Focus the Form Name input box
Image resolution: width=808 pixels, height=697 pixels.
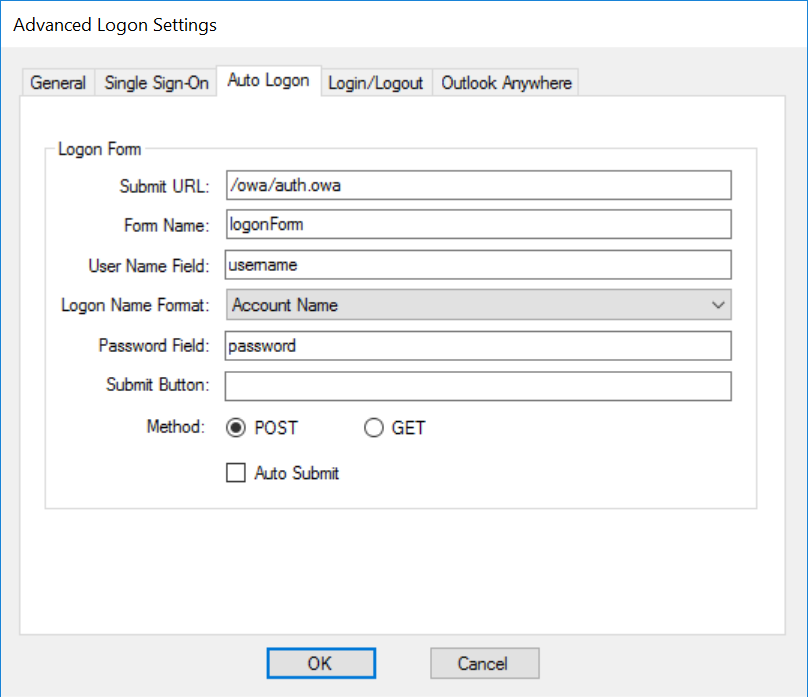click(478, 225)
